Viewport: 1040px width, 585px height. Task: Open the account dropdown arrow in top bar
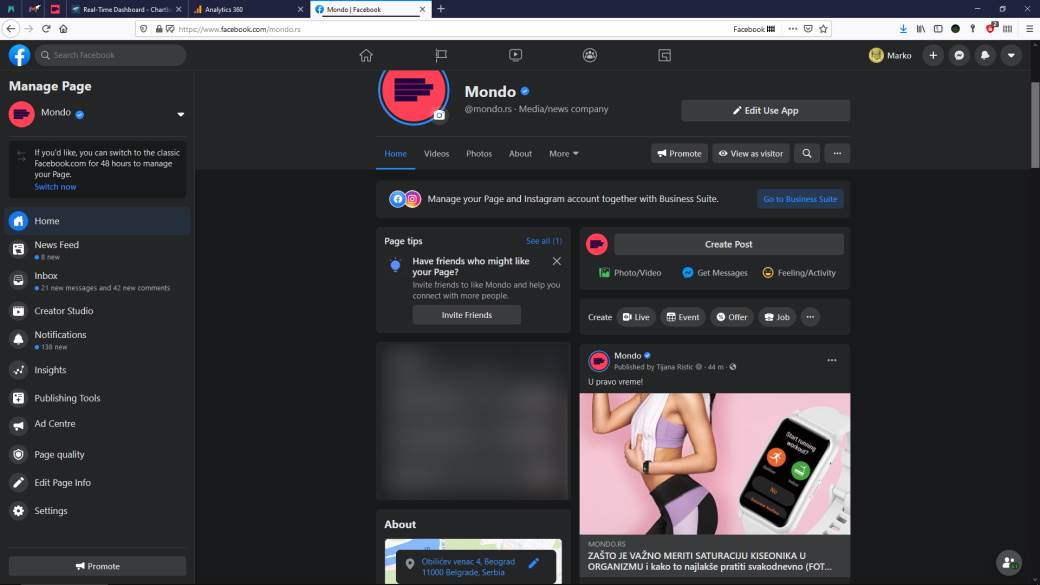click(x=1011, y=55)
